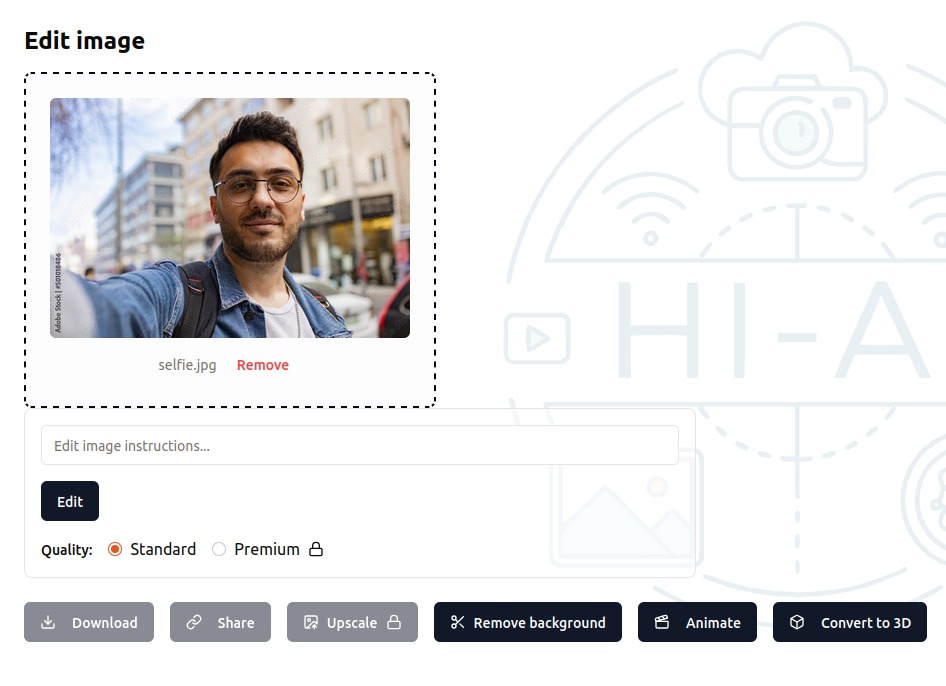Click the lock icon beside Premium
Viewport: 946px width, 686px height.
point(316,549)
